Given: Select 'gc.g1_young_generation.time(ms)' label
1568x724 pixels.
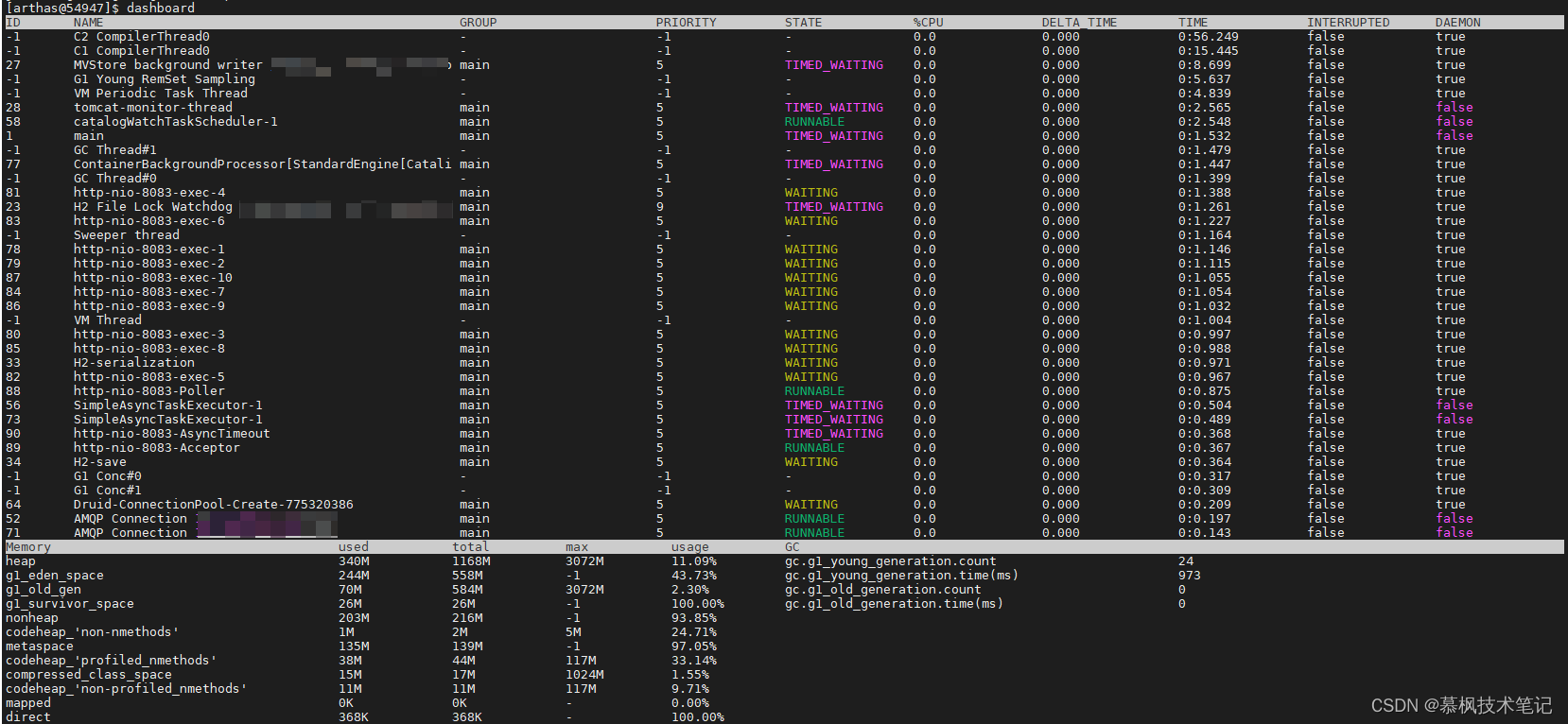Looking at the screenshot, I should coord(902,576).
